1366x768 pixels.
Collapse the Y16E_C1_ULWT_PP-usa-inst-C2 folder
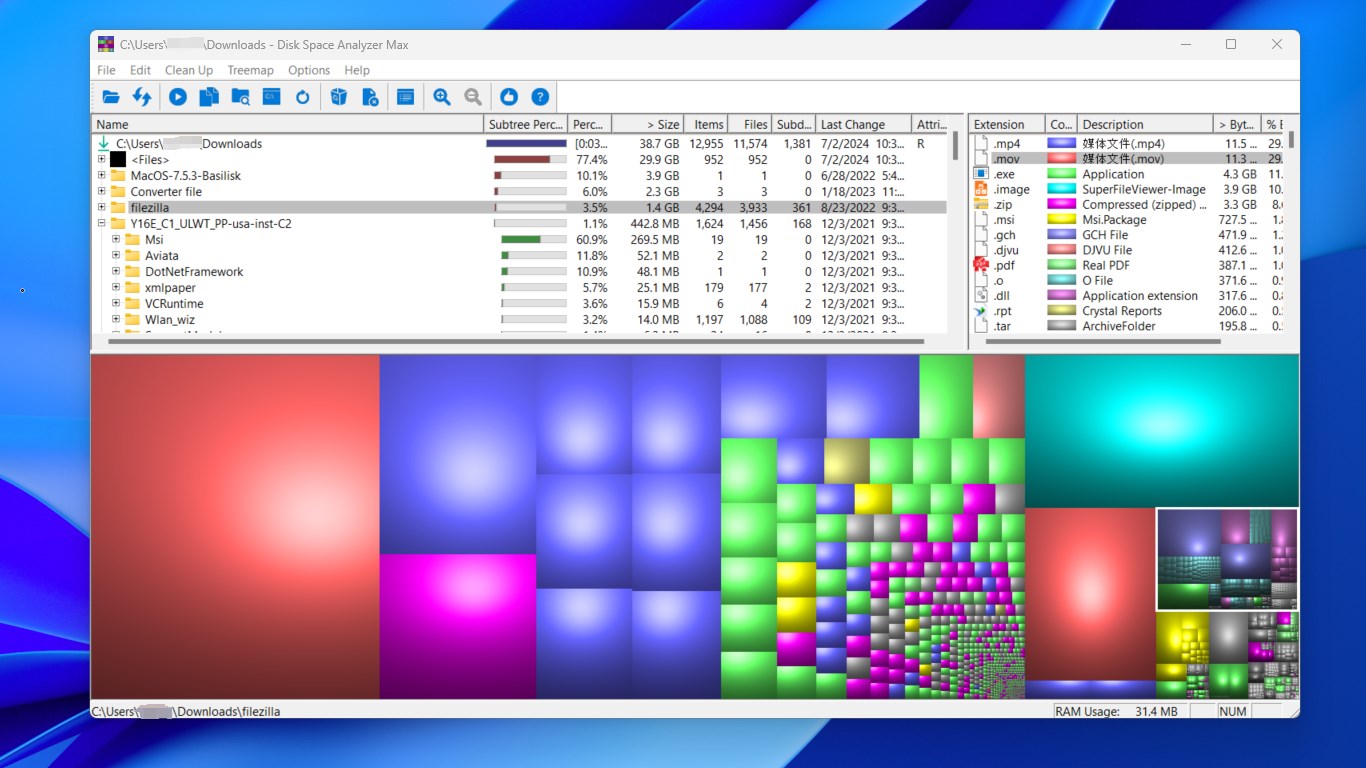click(x=101, y=224)
